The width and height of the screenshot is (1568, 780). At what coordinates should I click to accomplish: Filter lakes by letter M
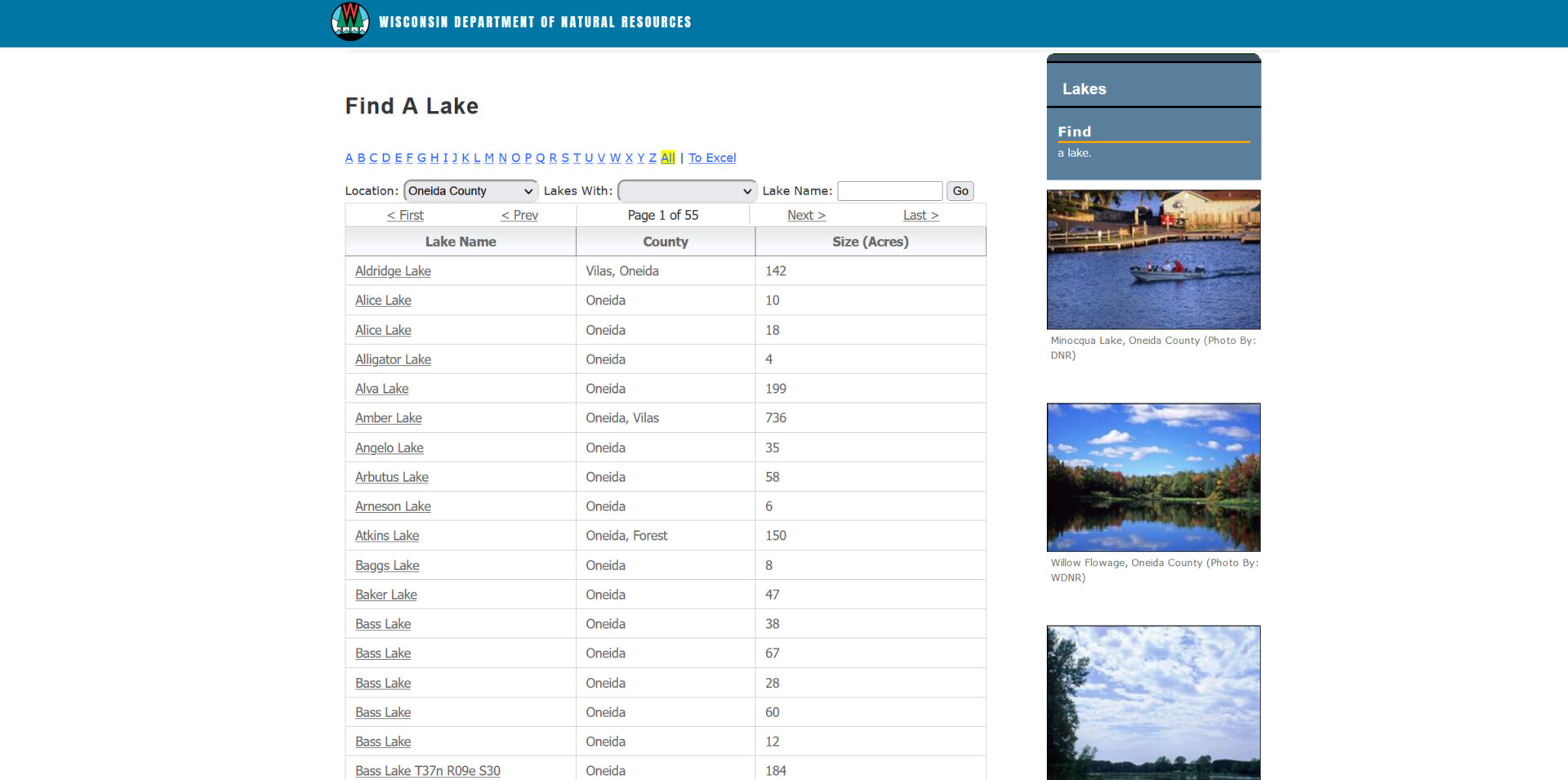coord(489,158)
